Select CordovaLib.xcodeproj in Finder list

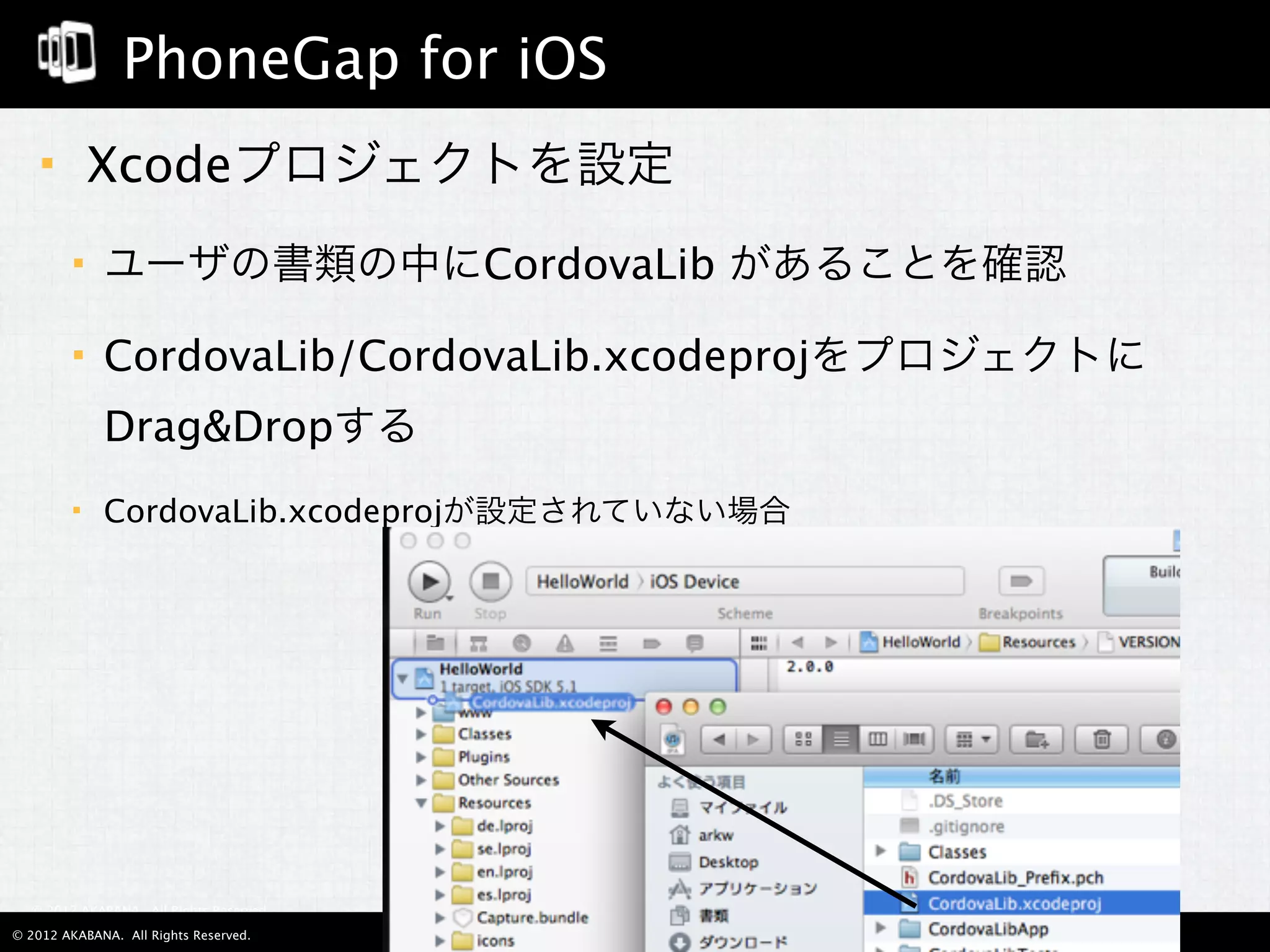click(x=1021, y=903)
